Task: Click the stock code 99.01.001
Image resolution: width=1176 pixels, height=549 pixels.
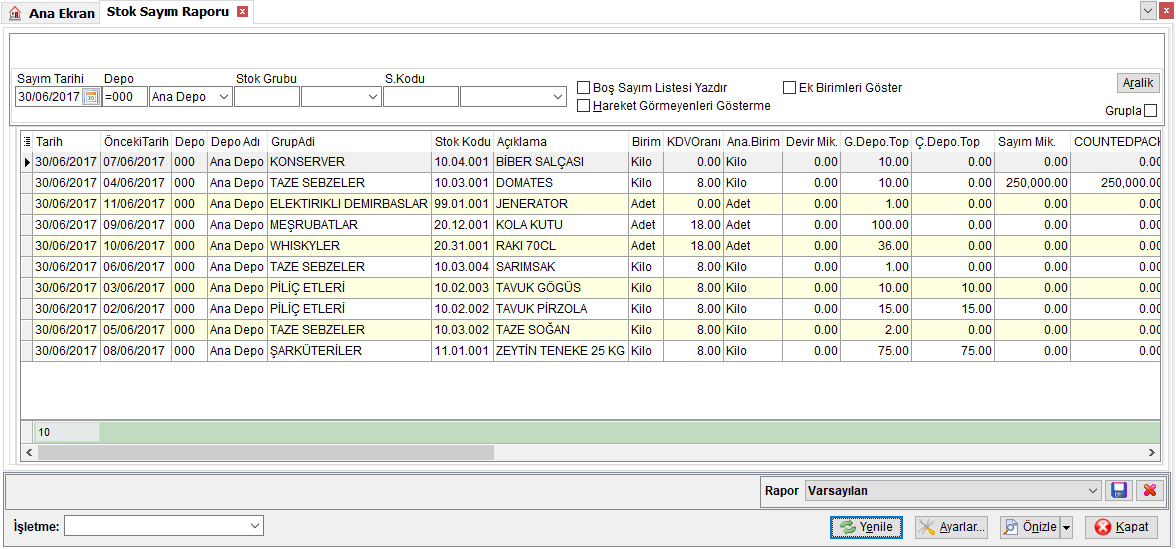Action: point(463,204)
